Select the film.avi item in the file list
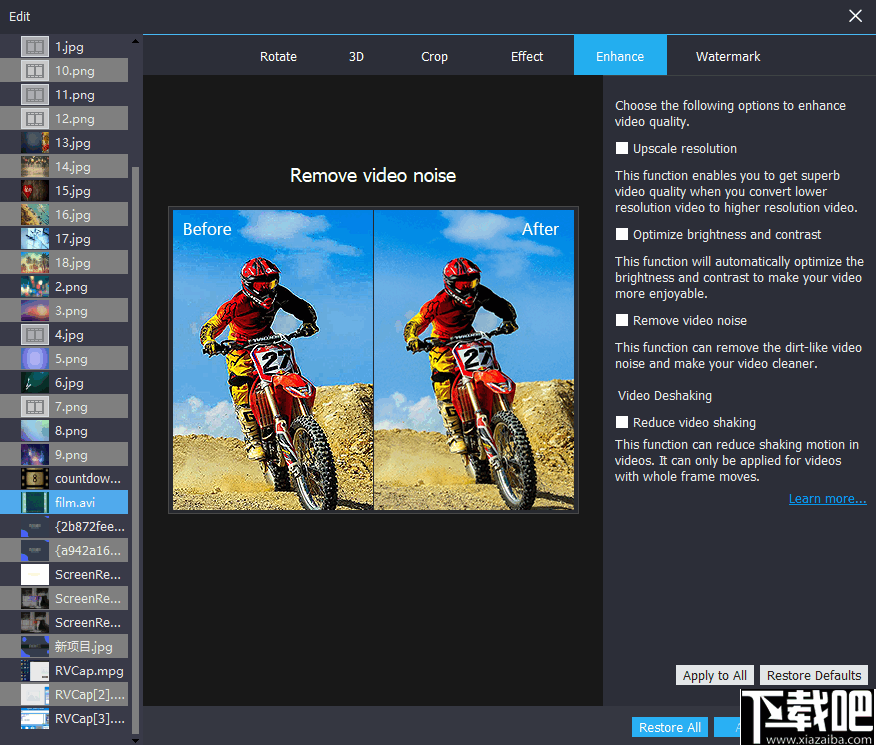This screenshot has width=876, height=745. [64, 502]
